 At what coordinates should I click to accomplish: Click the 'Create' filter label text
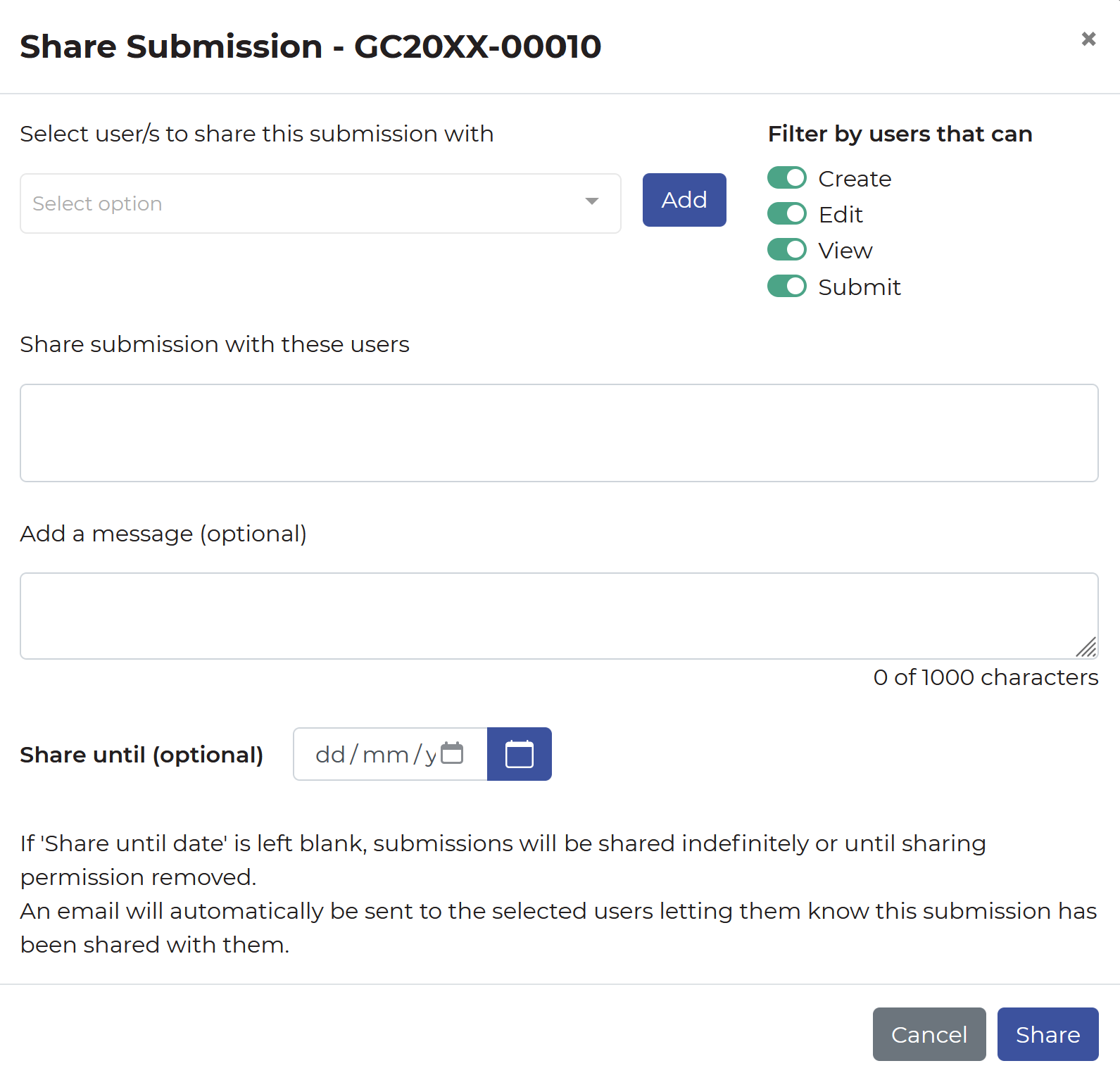855,179
